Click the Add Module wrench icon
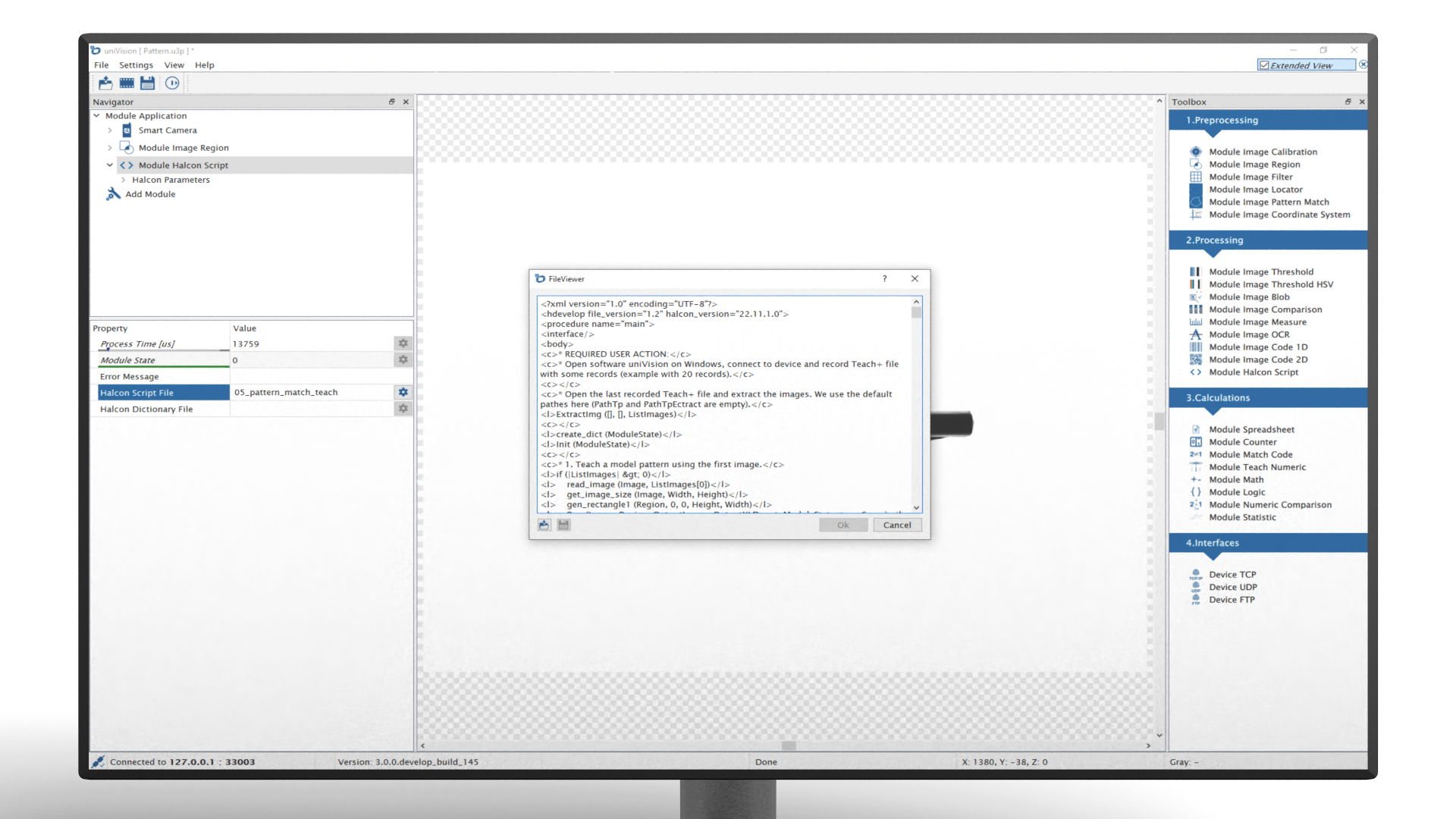Viewport: 1456px width, 819px height. click(x=113, y=194)
